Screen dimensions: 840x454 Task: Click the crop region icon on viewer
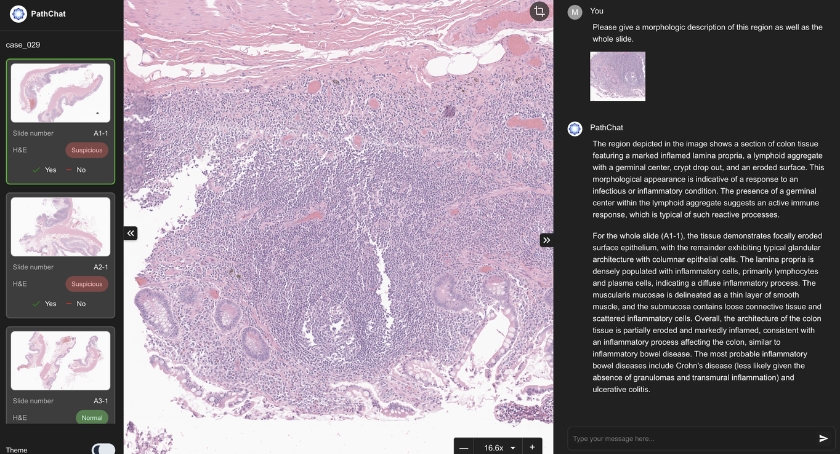coord(539,11)
